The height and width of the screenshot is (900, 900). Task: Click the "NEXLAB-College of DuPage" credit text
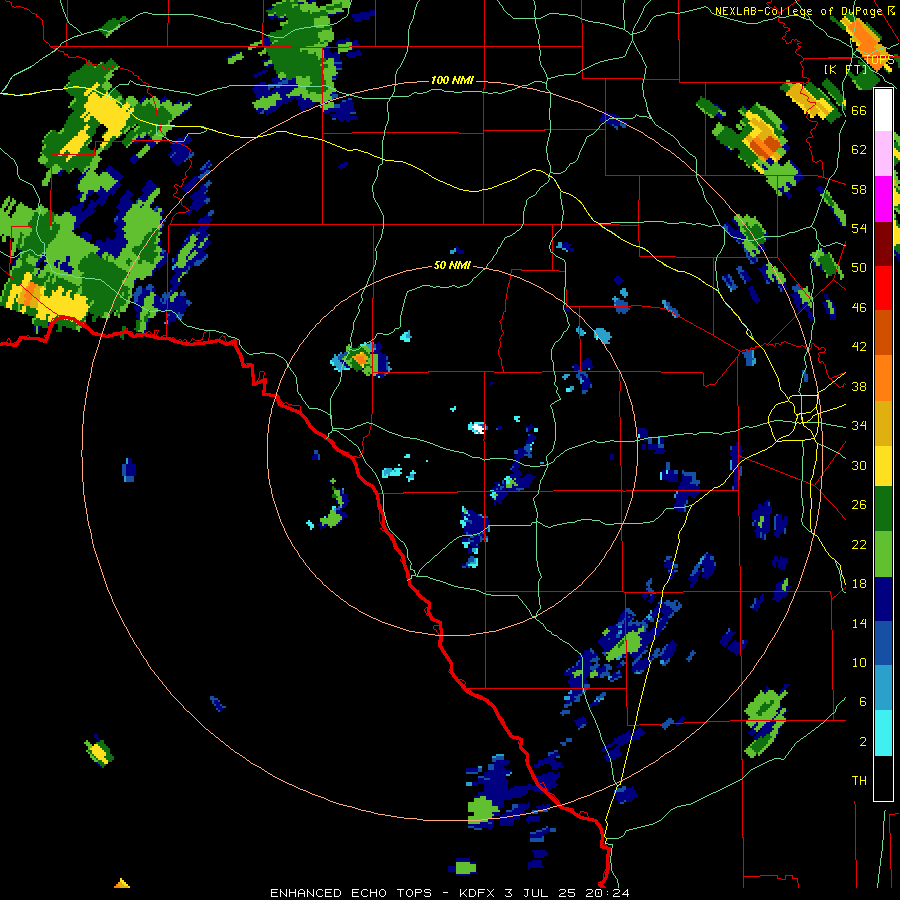point(798,11)
